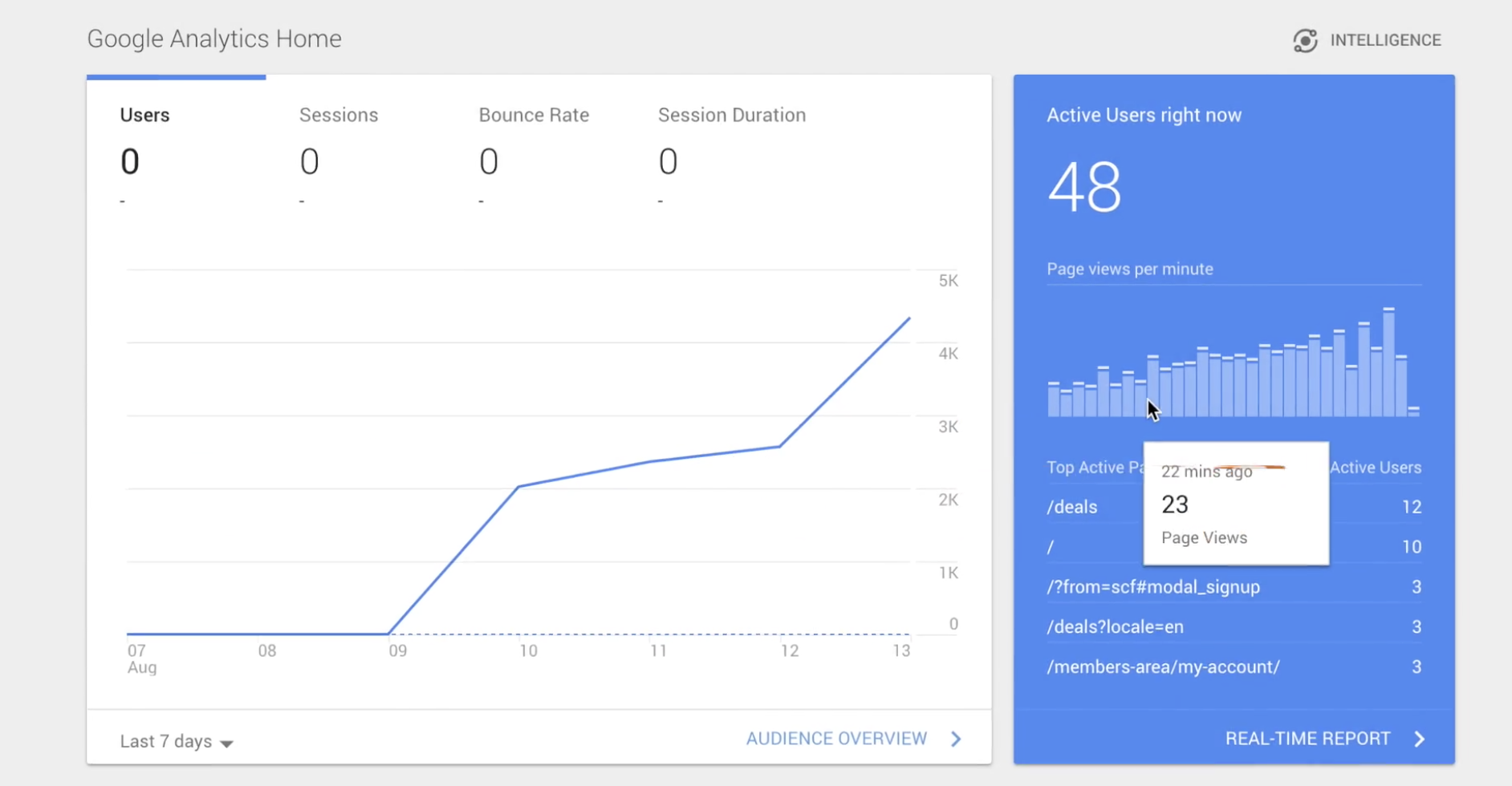Open the Last 7 days dropdown
1512x786 pixels.
(x=177, y=741)
